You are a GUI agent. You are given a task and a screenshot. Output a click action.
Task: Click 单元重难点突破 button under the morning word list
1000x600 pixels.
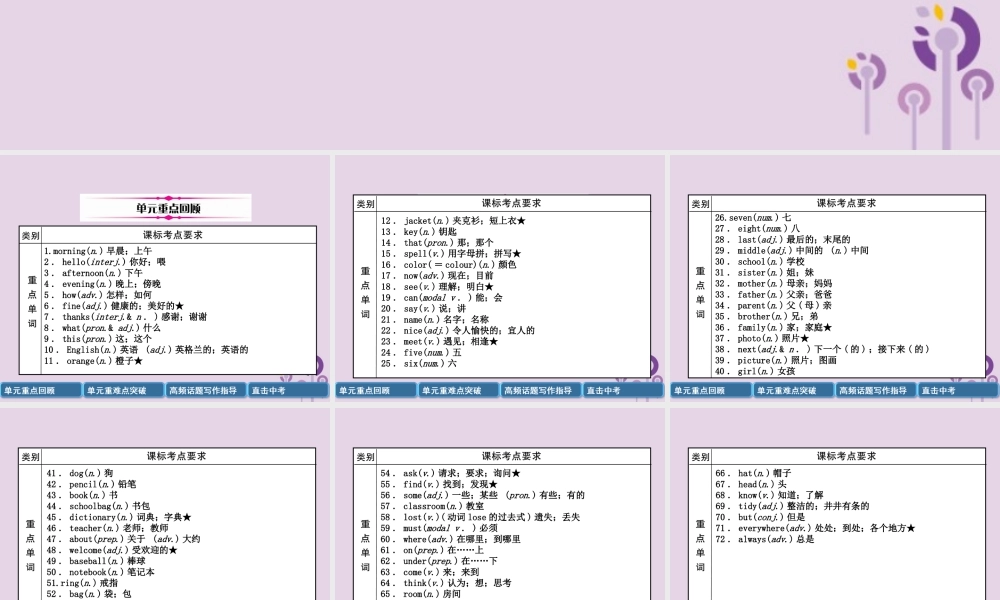coord(124,390)
